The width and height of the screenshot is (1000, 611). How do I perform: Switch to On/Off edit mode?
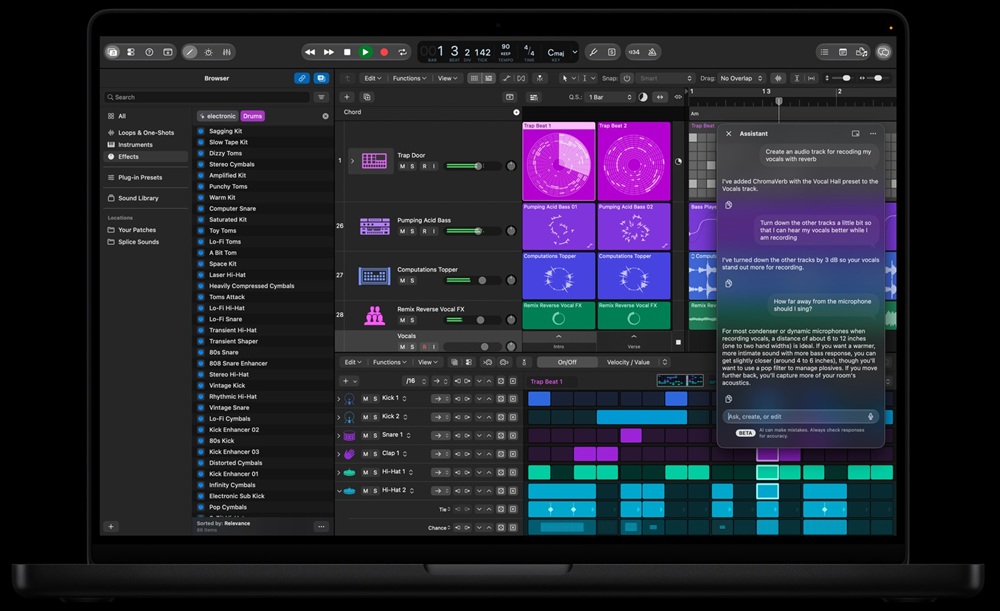(567, 362)
